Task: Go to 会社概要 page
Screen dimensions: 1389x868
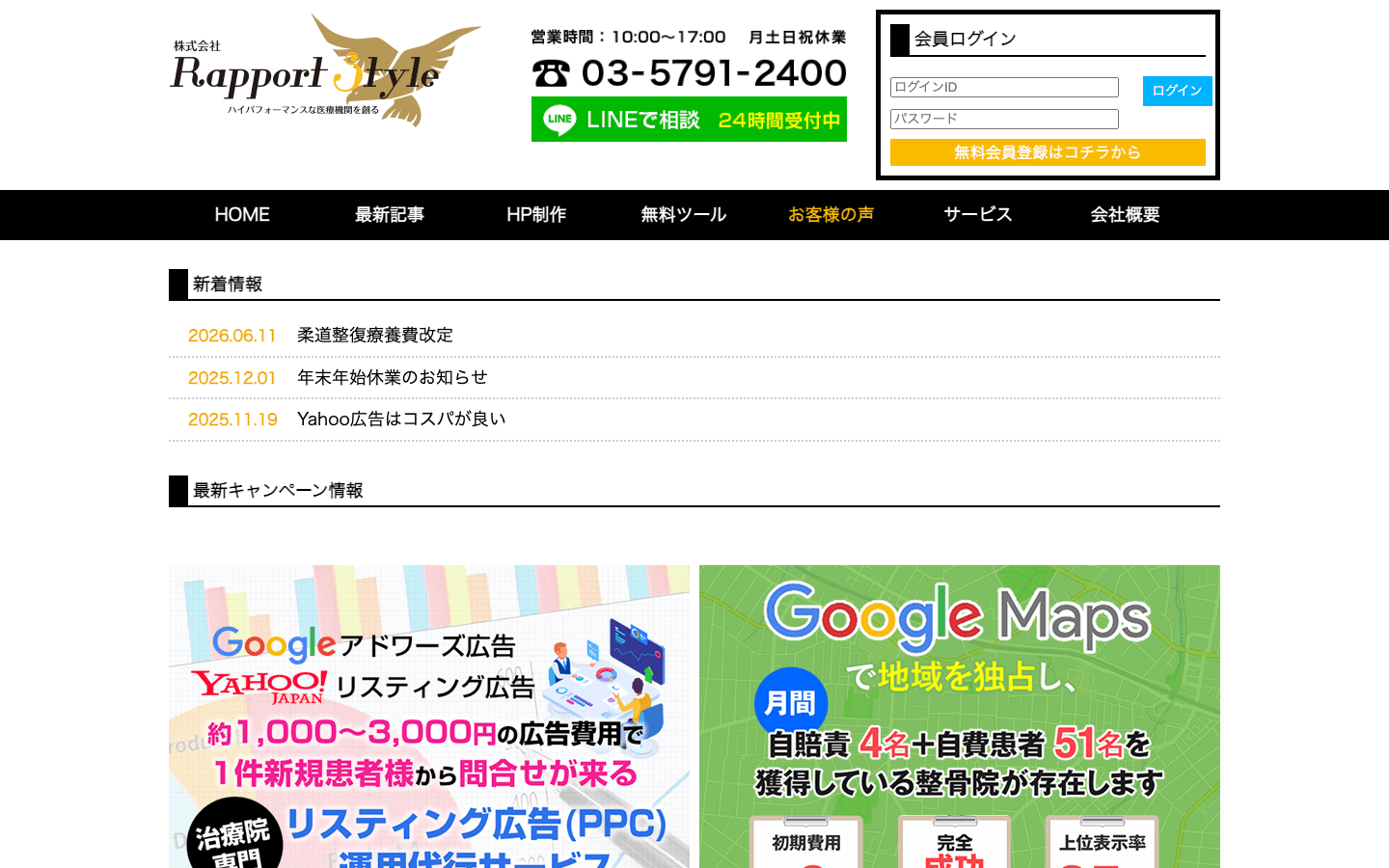Action: click(1125, 215)
